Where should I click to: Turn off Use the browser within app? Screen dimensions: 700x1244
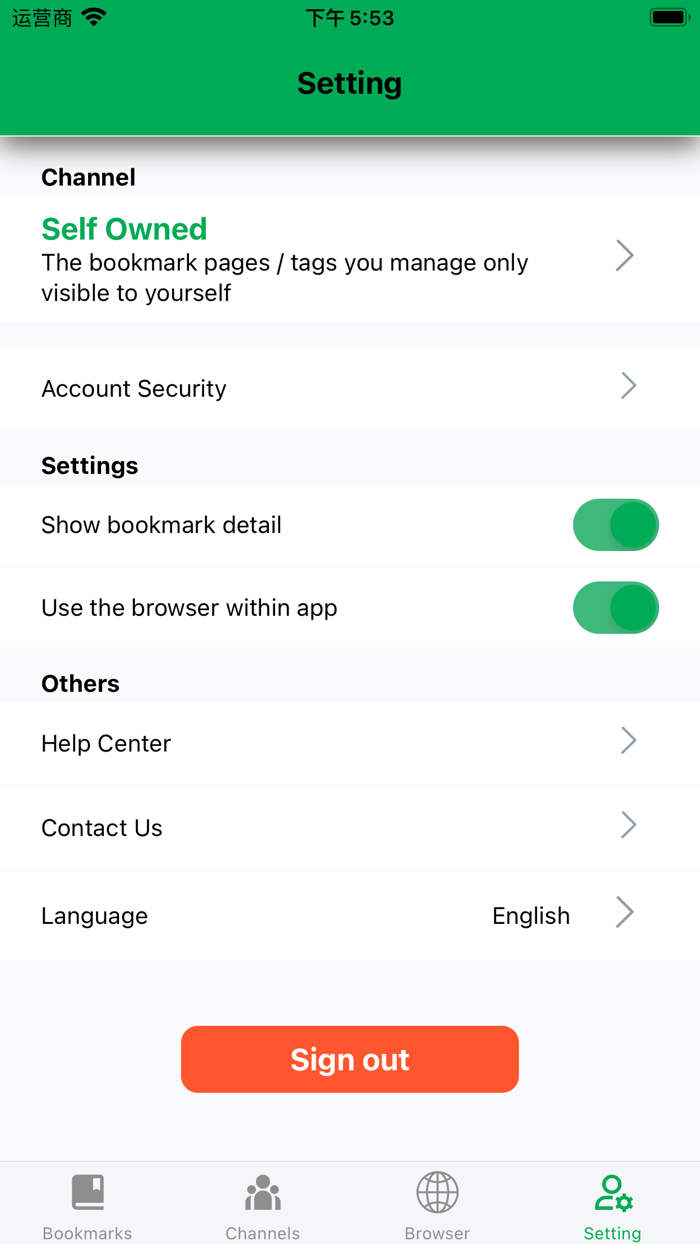pyautogui.click(x=616, y=607)
